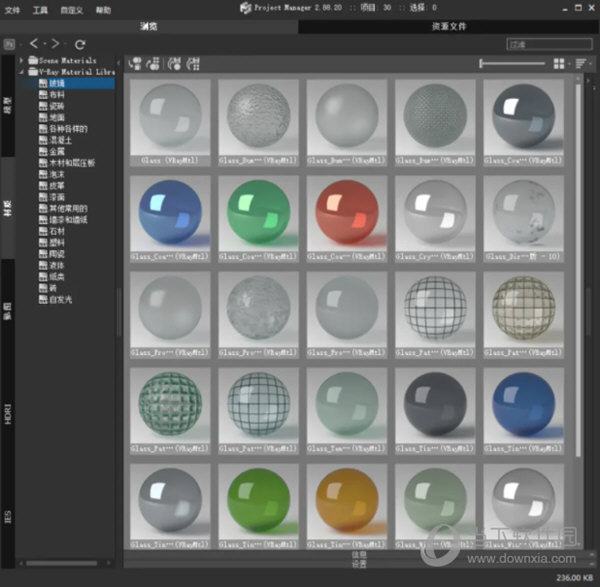The width and height of the screenshot is (600, 587).
Task: Select the 瓷砖 category in the tree
Action: pyautogui.click(x=57, y=106)
